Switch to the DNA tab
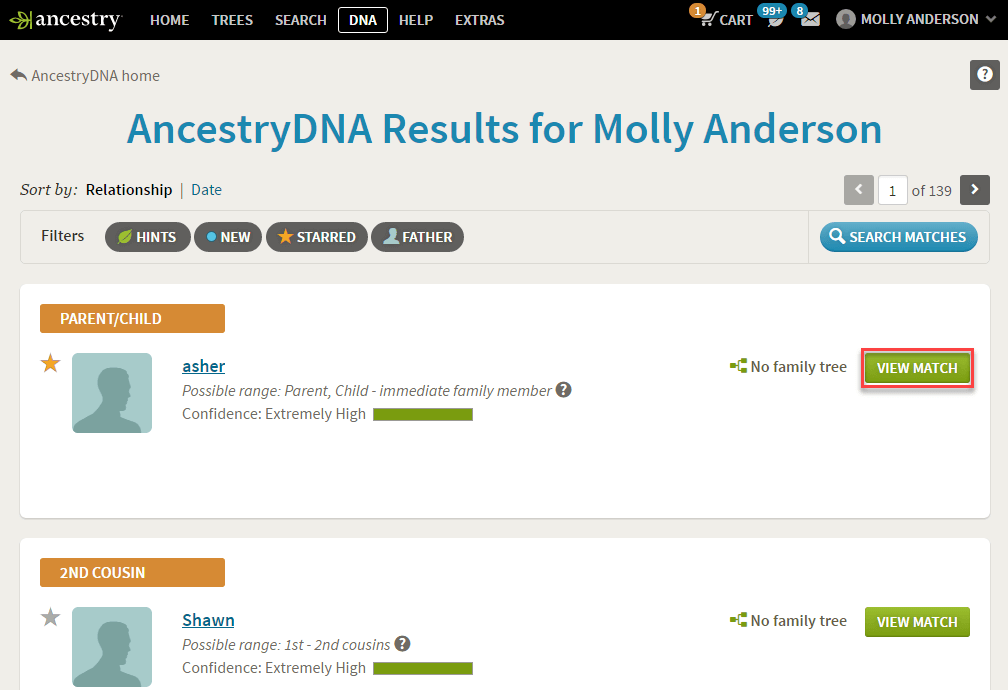 click(362, 19)
